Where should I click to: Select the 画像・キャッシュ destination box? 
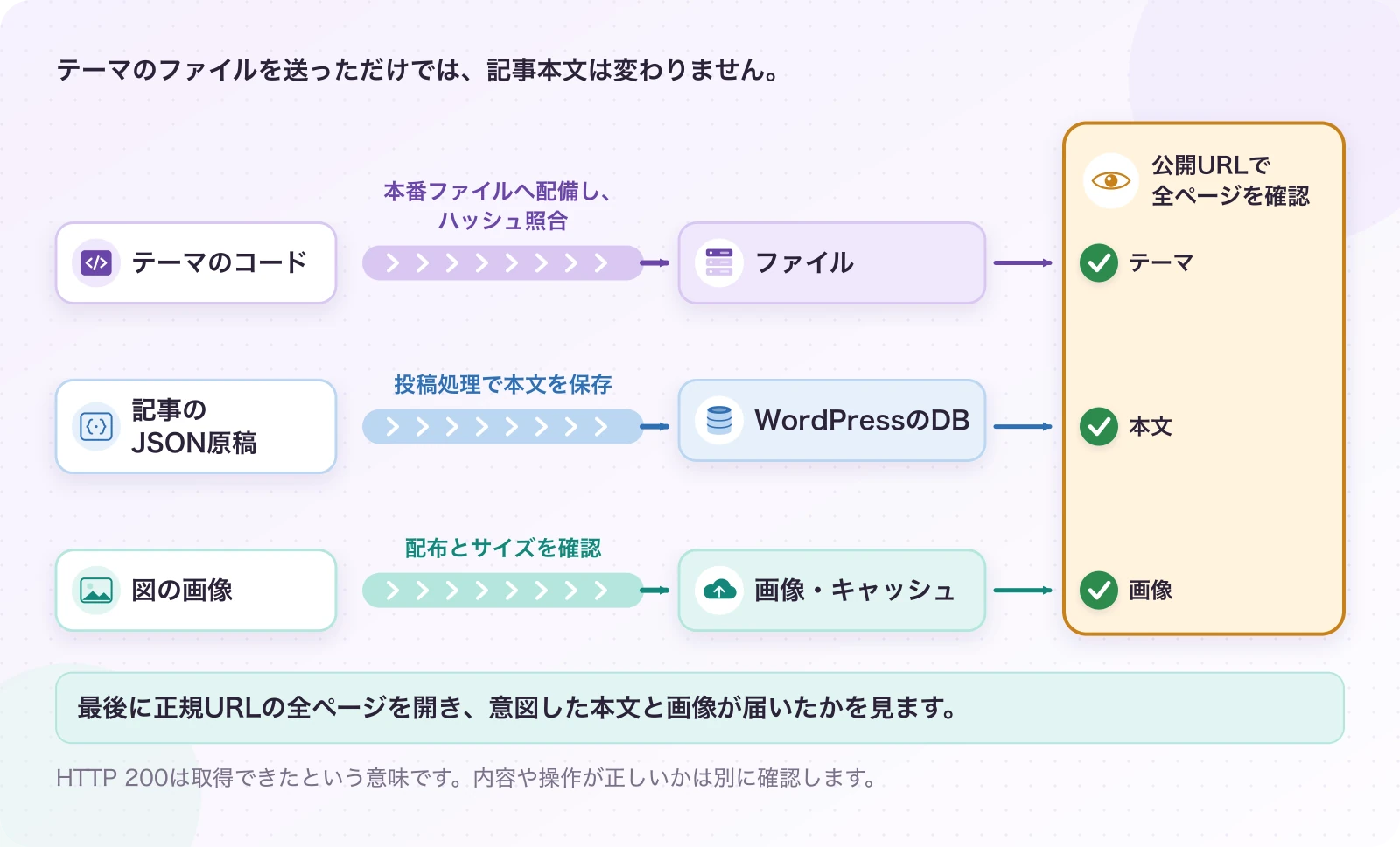832,591
